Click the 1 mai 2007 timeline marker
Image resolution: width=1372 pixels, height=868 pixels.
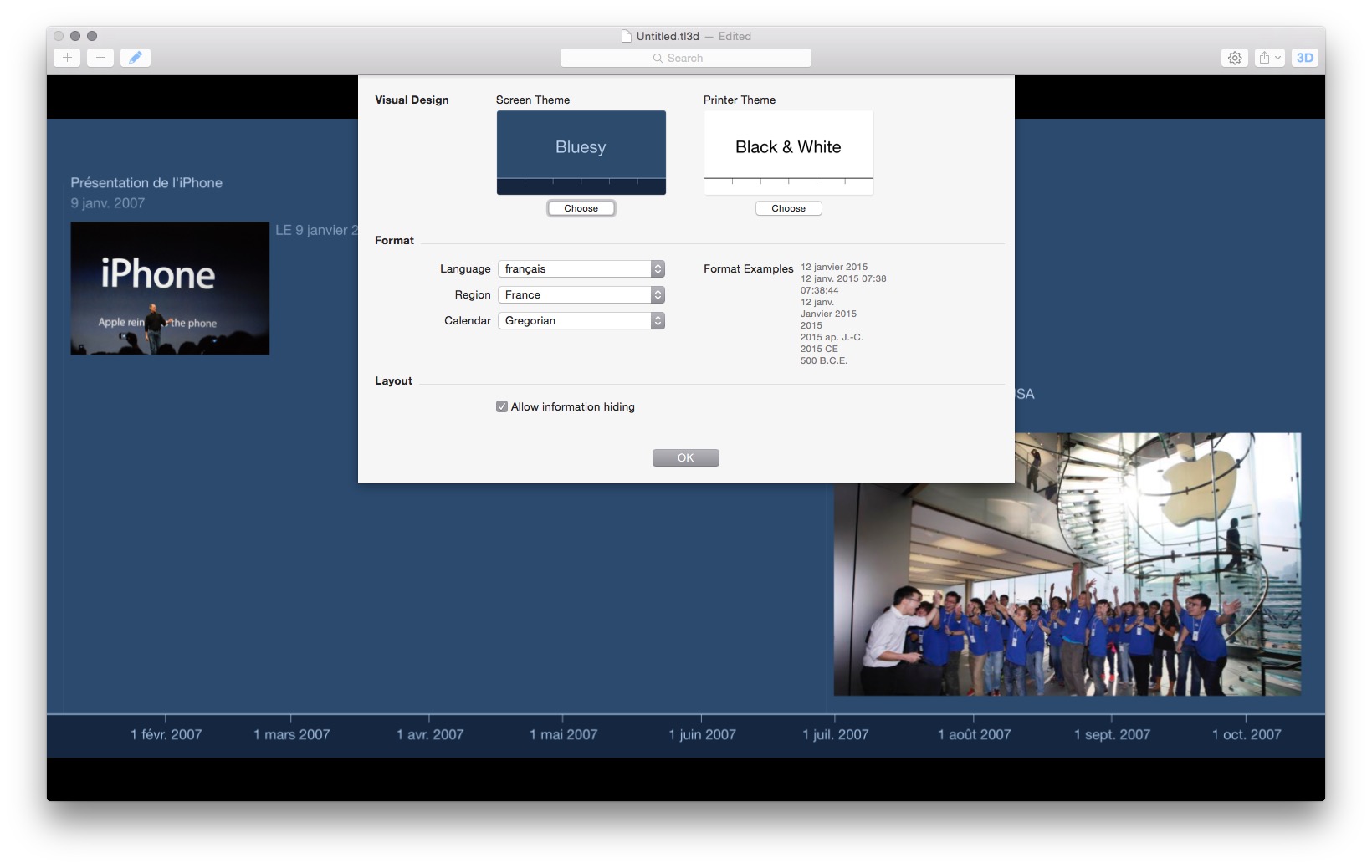pos(563,734)
